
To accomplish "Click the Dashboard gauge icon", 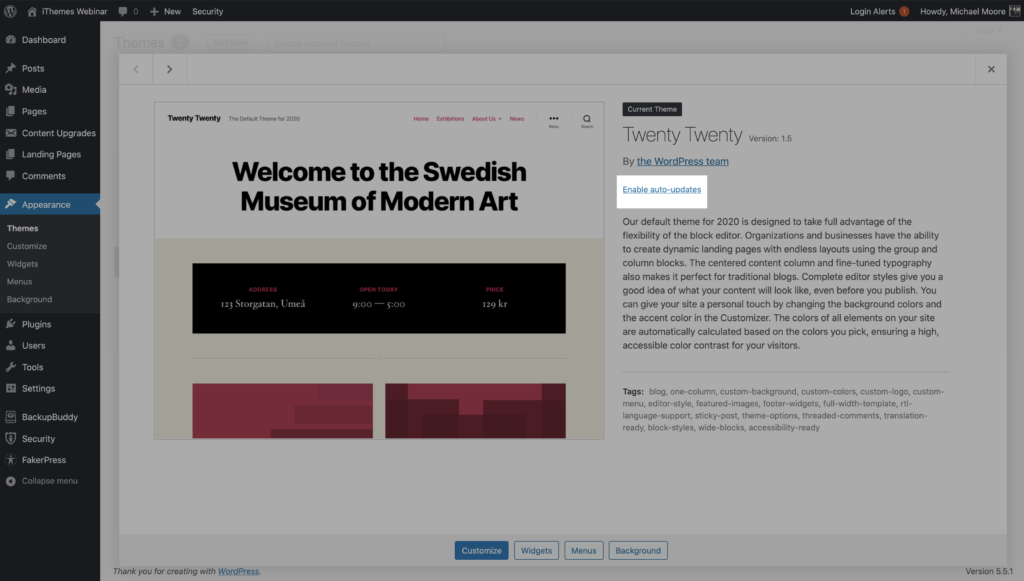I will tap(10, 39).
